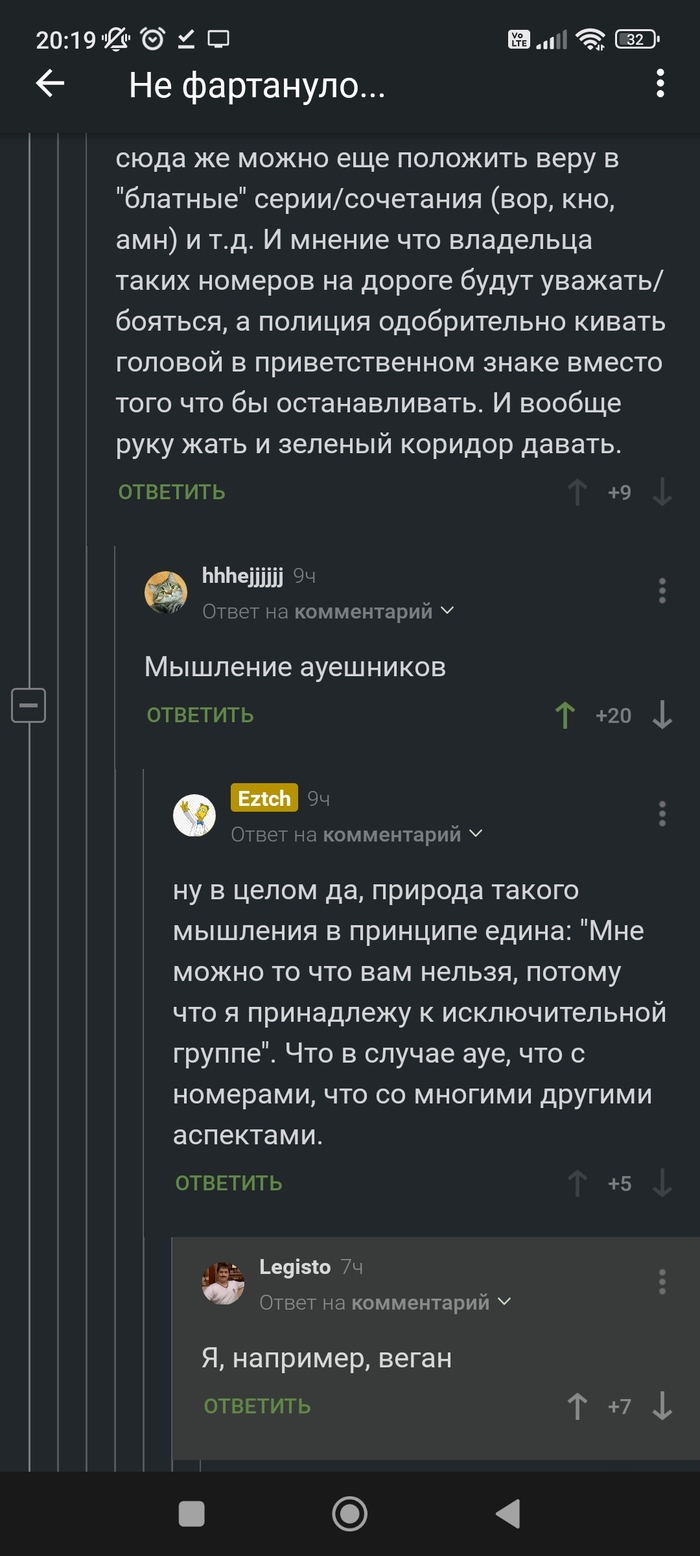Upvote the Legisto comment

[x=577, y=1406]
